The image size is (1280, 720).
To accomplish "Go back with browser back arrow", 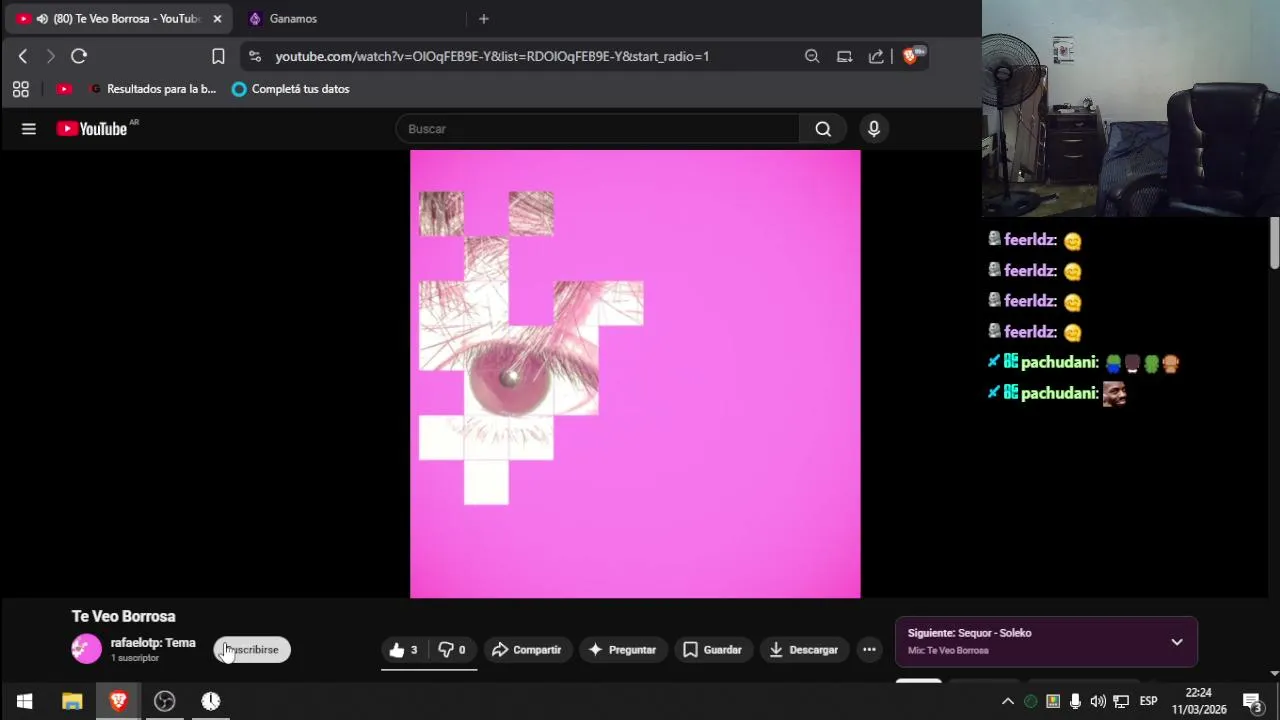I will point(23,57).
